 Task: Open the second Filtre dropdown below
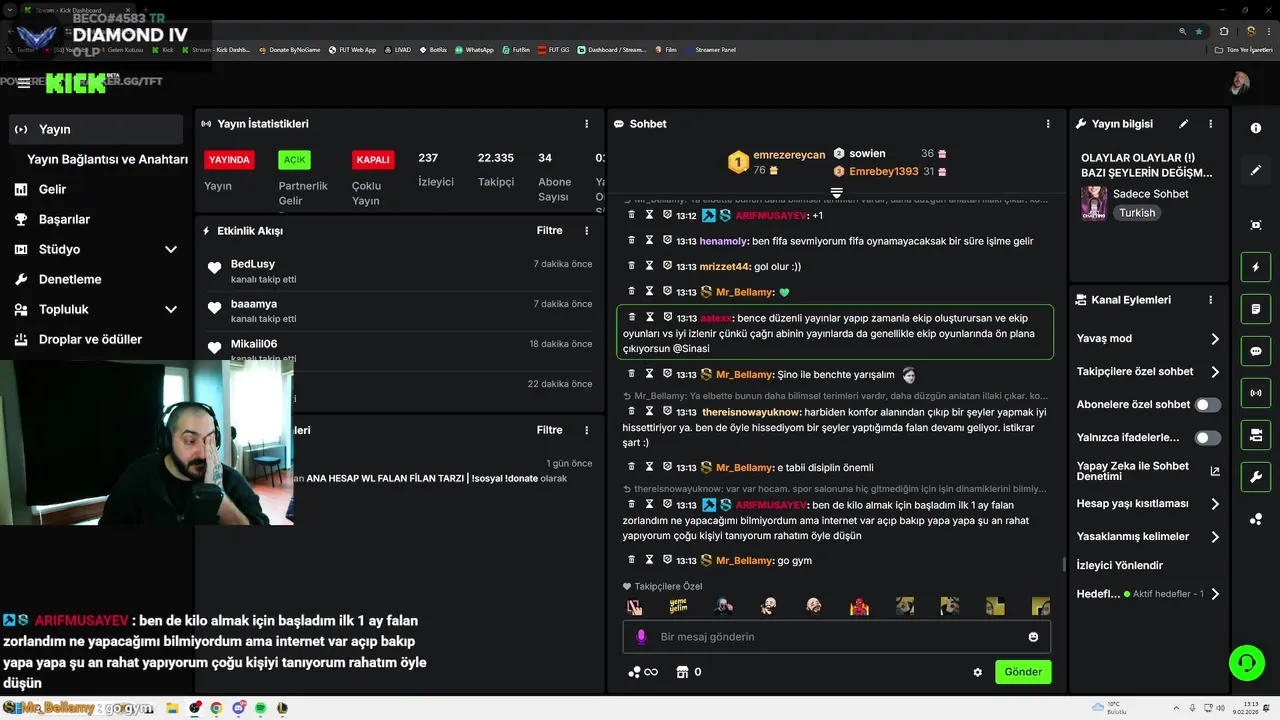(549, 430)
